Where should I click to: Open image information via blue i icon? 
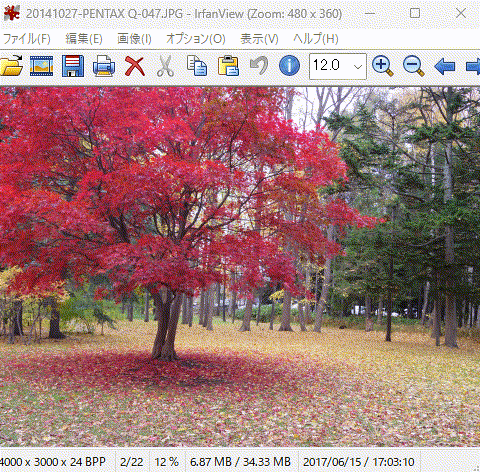pyautogui.click(x=289, y=65)
